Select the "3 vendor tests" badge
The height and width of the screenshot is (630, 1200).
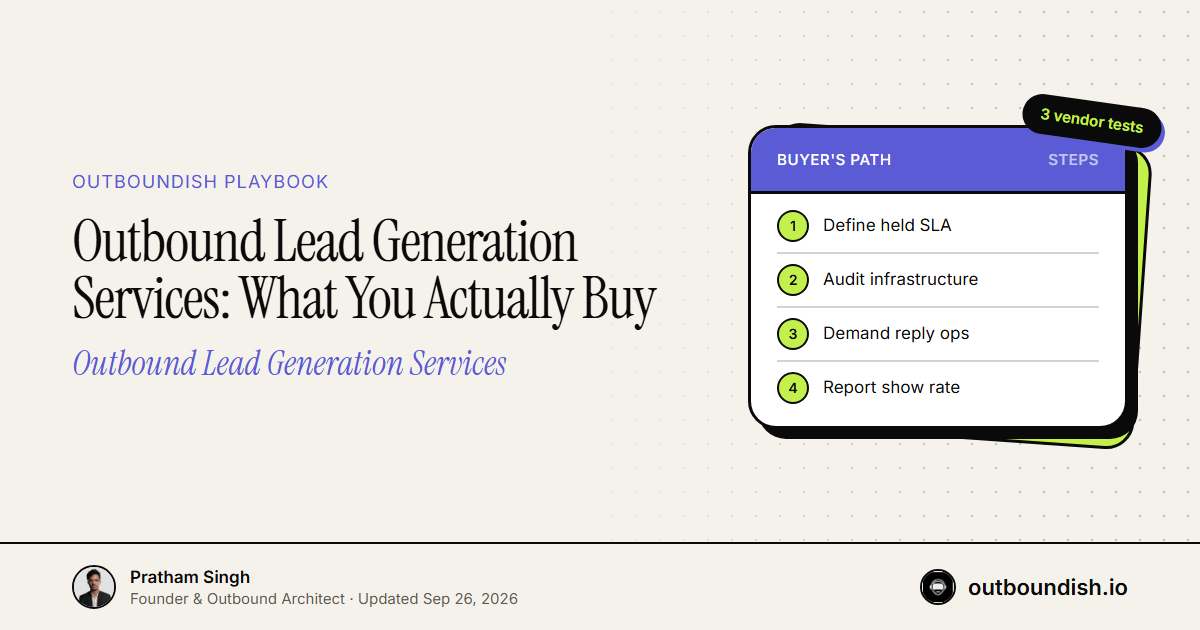click(x=1091, y=121)
